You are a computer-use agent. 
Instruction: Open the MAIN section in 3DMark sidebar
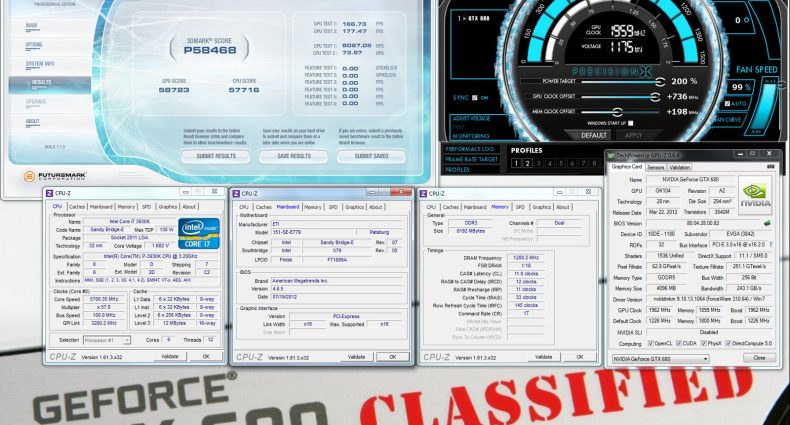coord(31,26)
